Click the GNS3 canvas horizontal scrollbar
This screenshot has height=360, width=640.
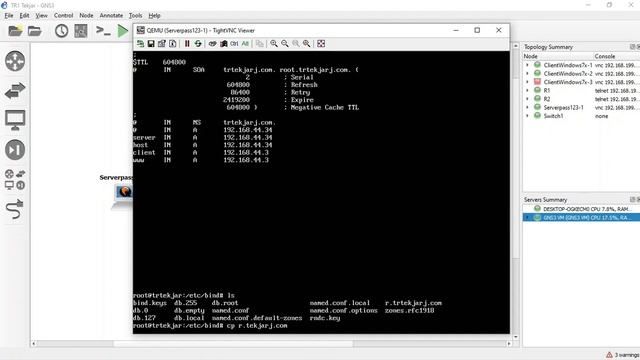pyautogui.click(x=233, y=344)
